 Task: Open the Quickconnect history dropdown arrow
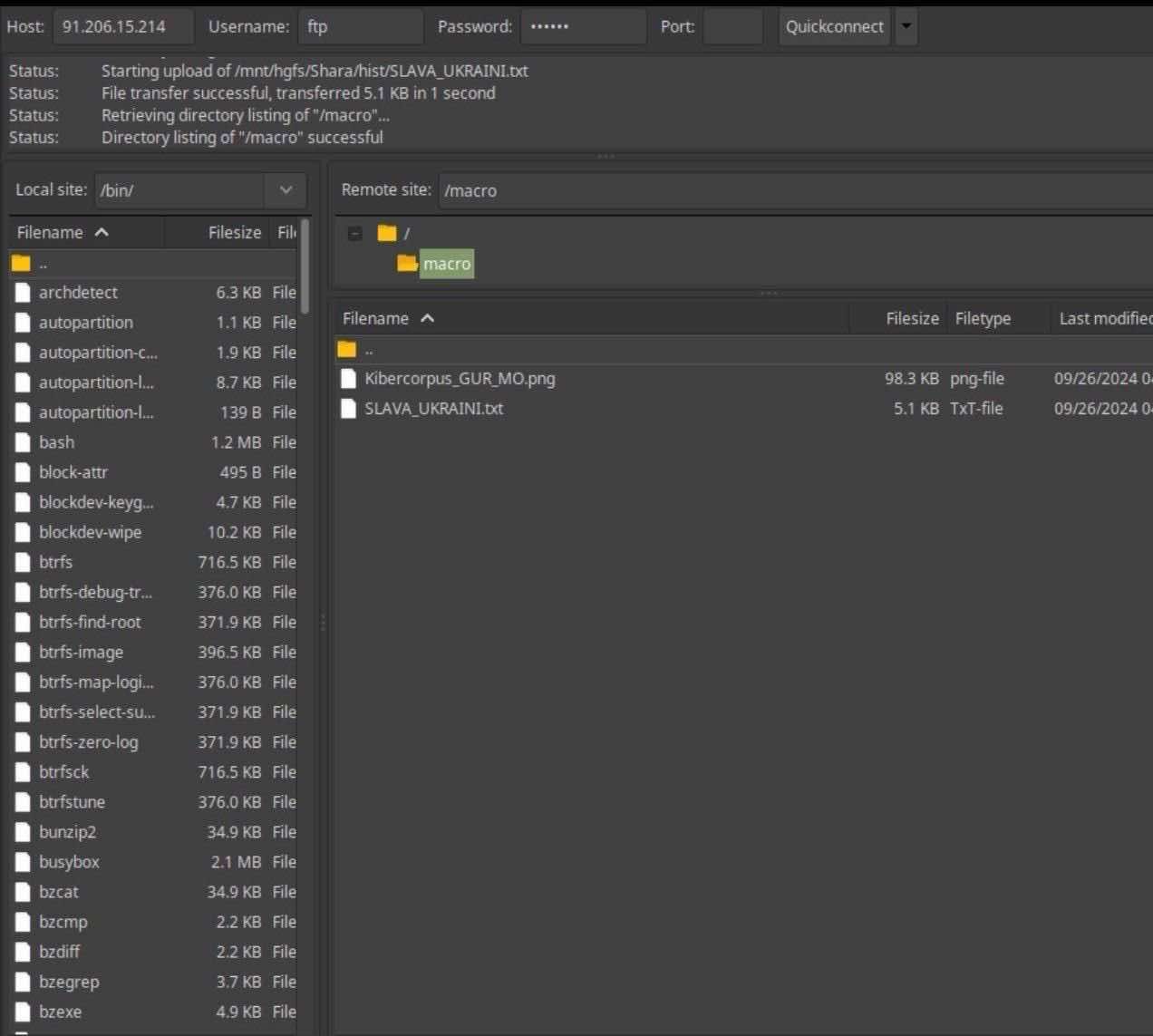[x=906, y=26]
